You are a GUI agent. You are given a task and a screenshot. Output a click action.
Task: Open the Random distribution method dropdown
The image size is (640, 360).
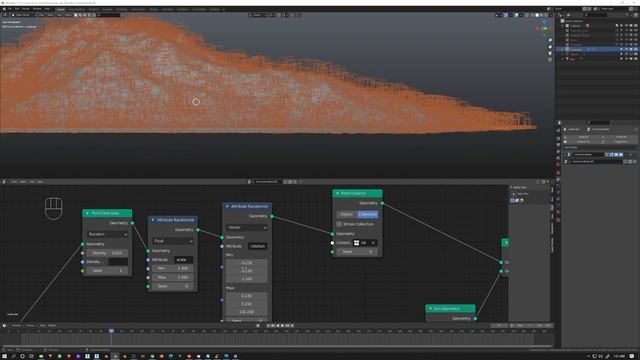(107, 234)
